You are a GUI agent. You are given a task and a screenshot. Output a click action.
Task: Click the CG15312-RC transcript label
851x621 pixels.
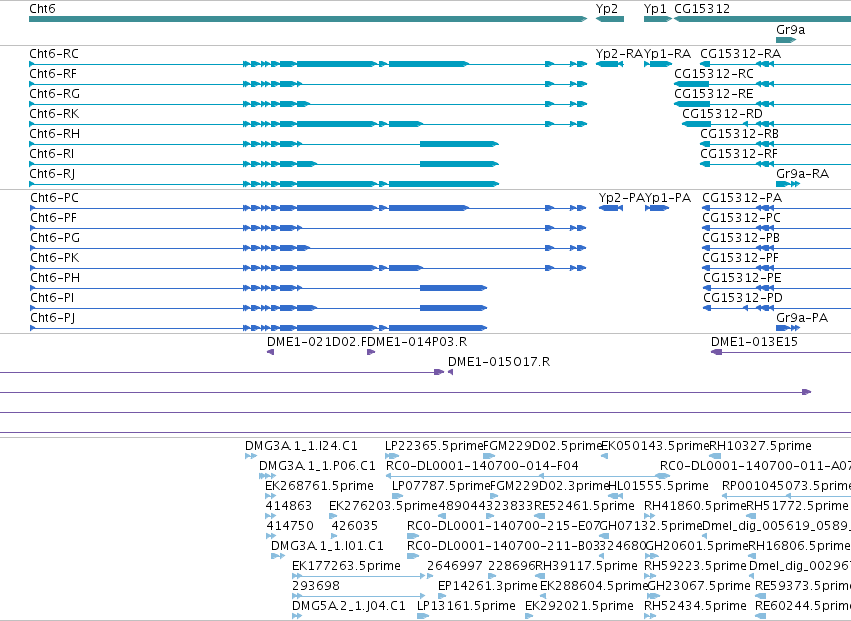coord(714,74)
